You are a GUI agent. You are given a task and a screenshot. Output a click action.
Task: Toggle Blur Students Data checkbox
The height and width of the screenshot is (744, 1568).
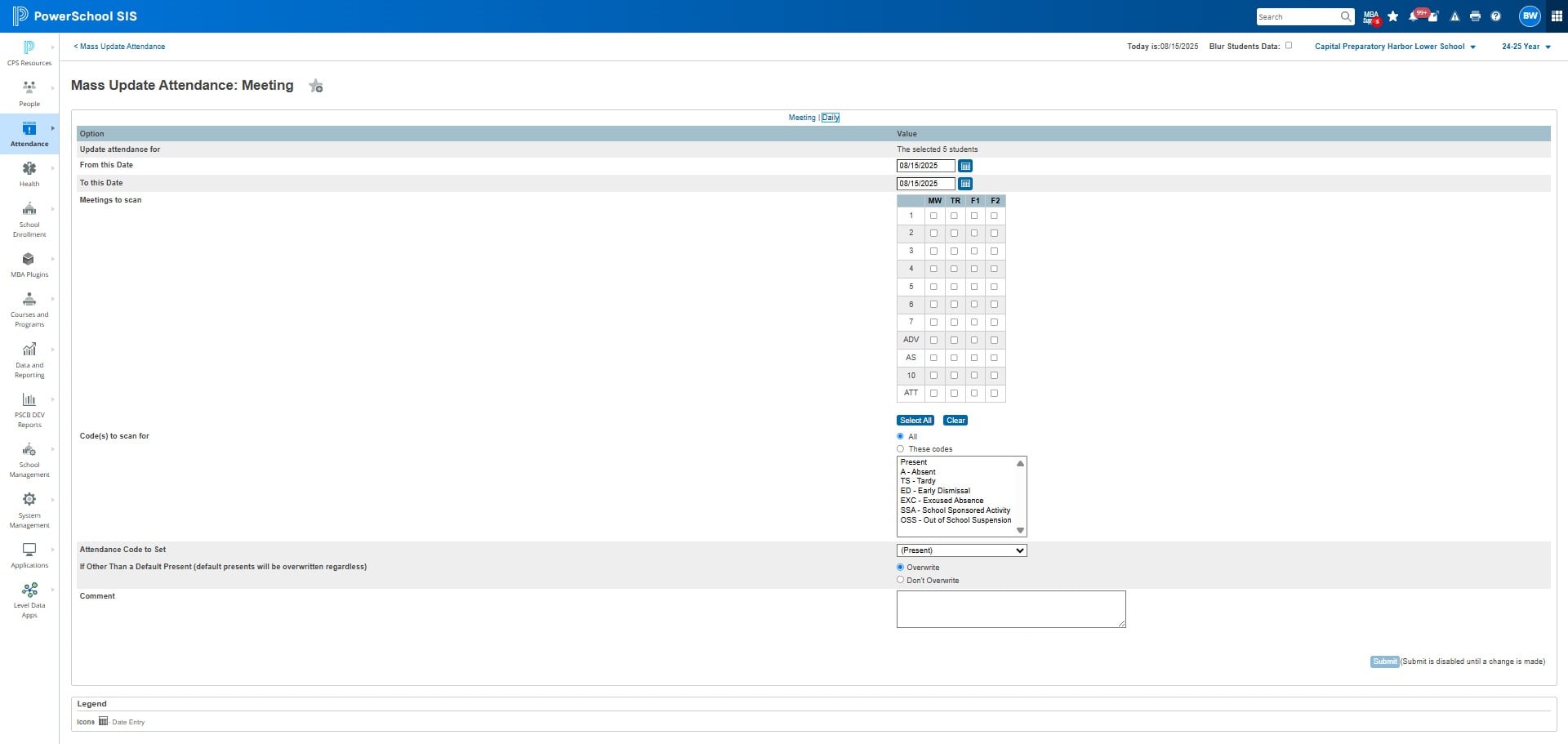click(x=1289, y=46)
